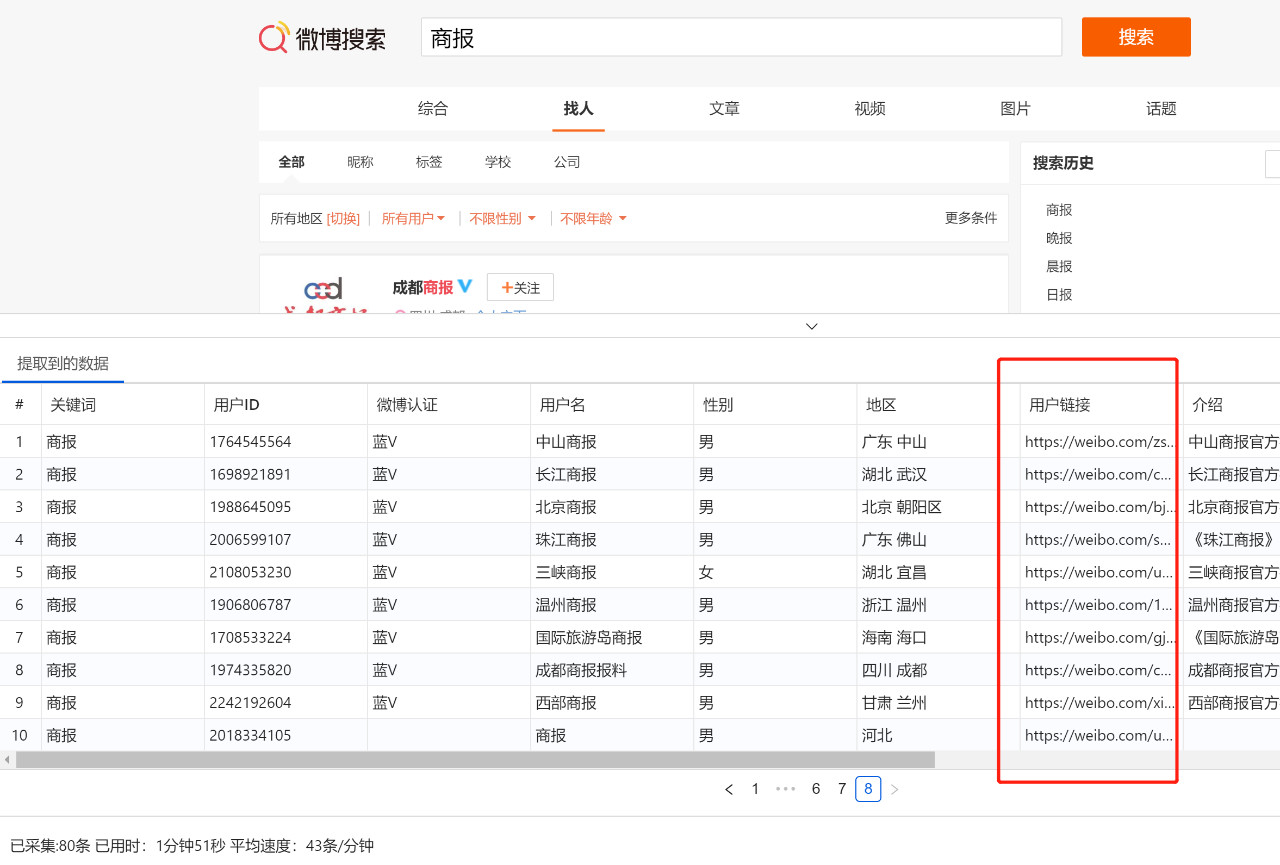Click the search input containing 商报
This screenshot has width=1280, height=865.
click(x=741, y=38)
